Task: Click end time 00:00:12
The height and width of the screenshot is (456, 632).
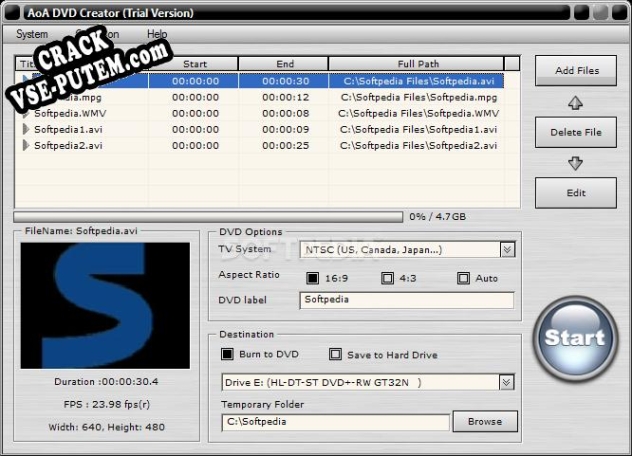Action: [285, 97]
